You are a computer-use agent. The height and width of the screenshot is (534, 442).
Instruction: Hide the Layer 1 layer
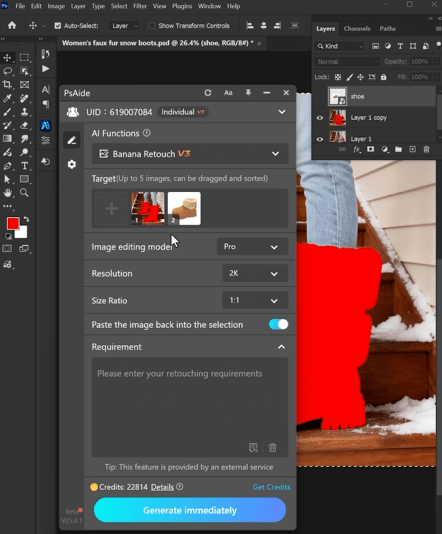click(x=319, y=139)
